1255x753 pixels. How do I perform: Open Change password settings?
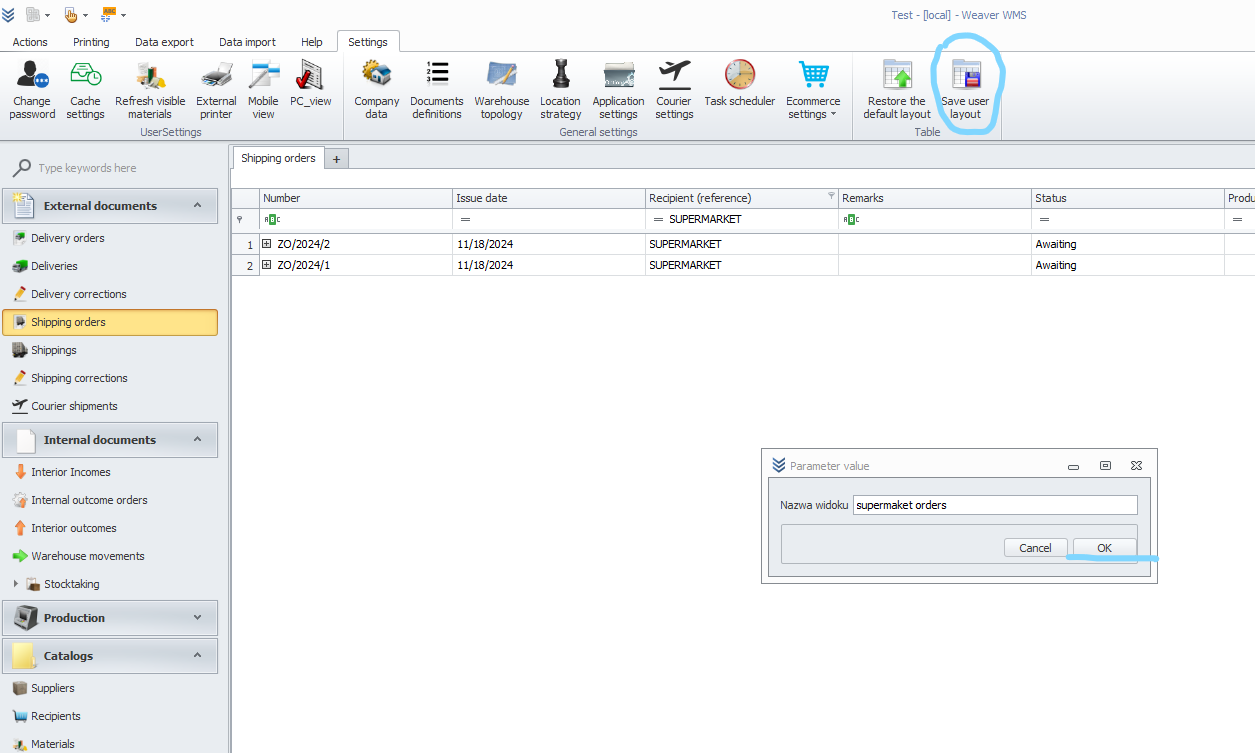coord(33,89)
